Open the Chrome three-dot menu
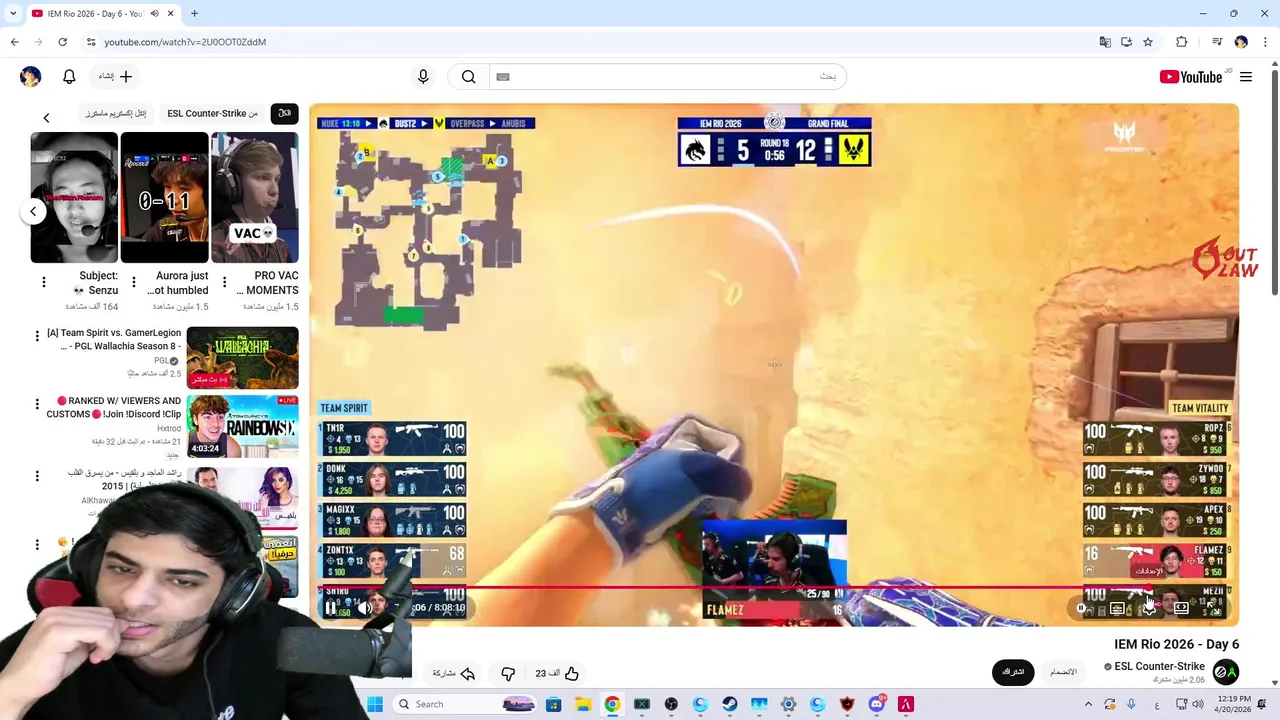1280x720 pixels. 1265,42
